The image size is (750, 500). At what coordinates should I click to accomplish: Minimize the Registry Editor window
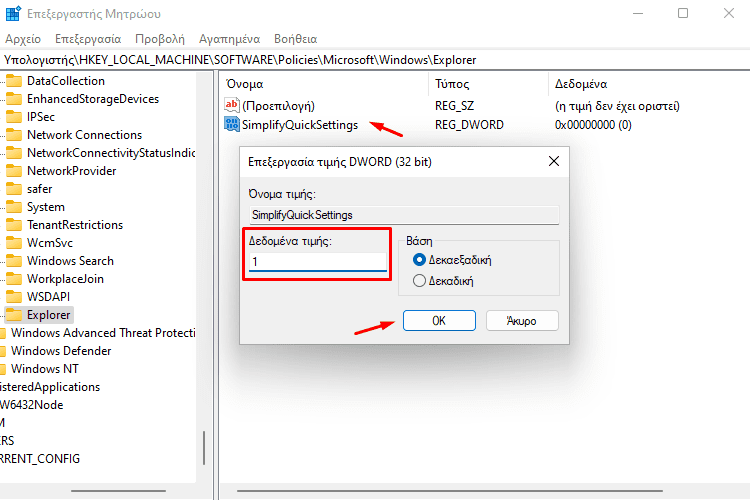[638, 13]
